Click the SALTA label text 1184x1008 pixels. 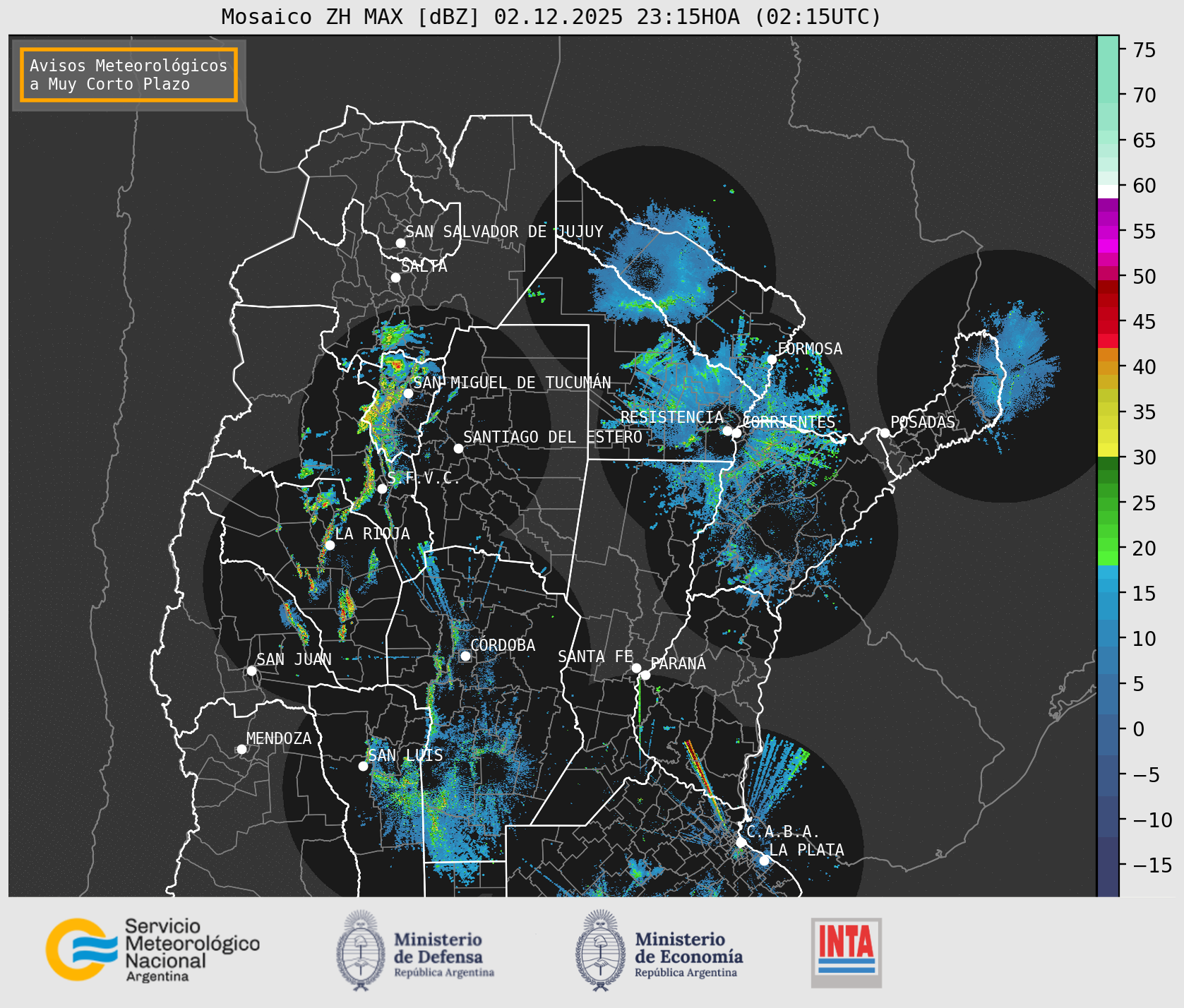tap(424, 266)
